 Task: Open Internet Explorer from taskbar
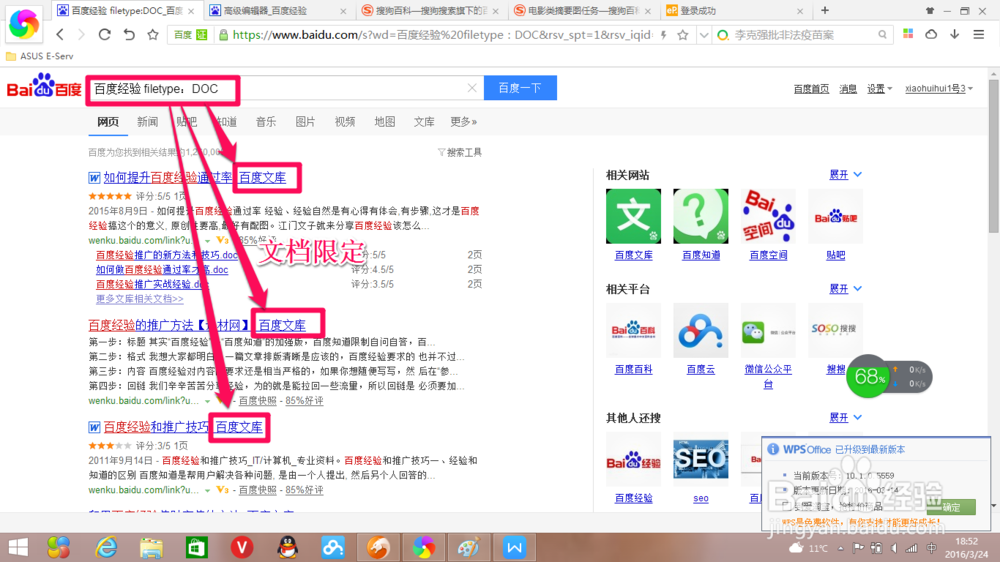click(105, 547)
